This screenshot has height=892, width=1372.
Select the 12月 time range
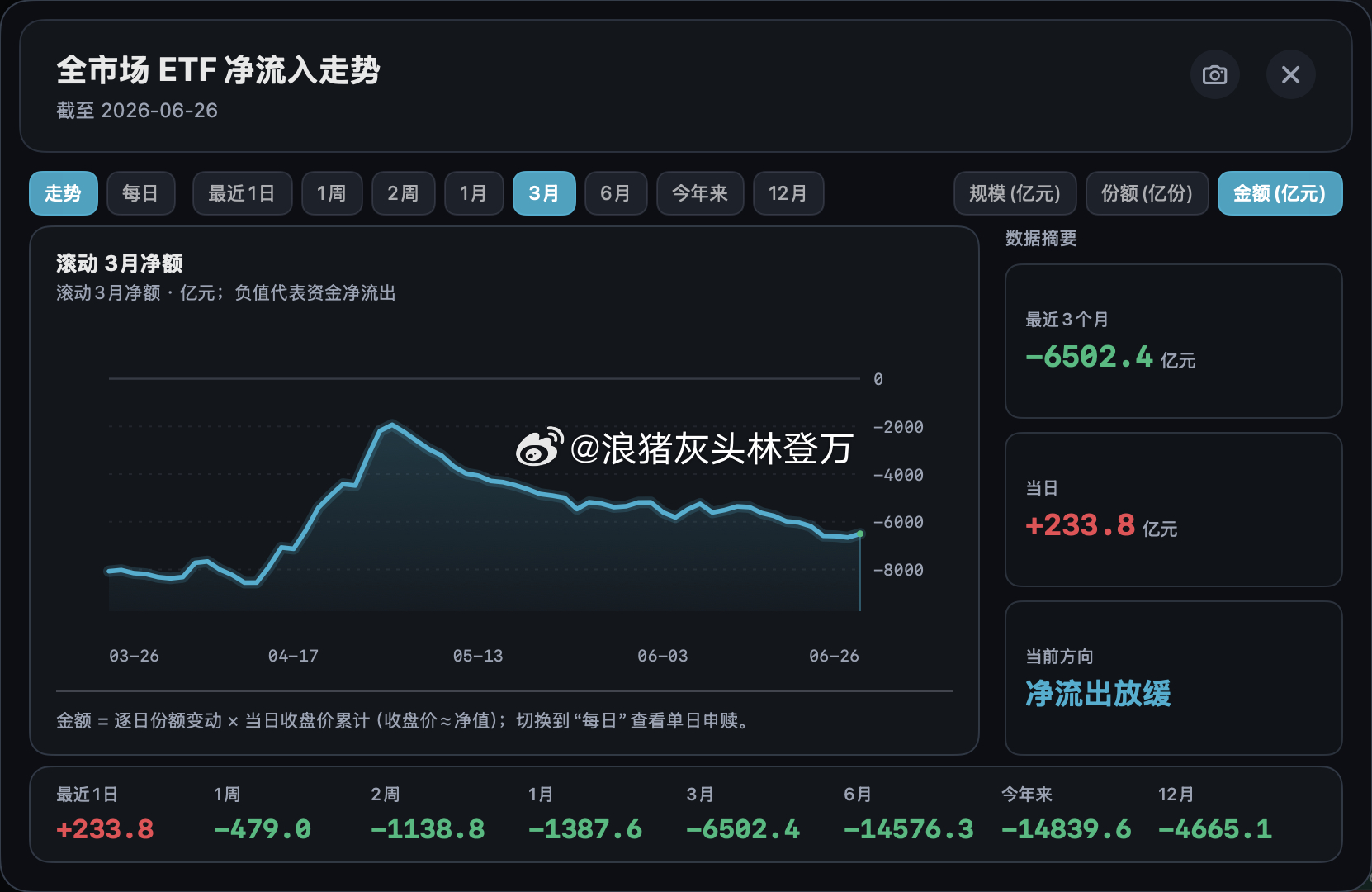[788, 193]
